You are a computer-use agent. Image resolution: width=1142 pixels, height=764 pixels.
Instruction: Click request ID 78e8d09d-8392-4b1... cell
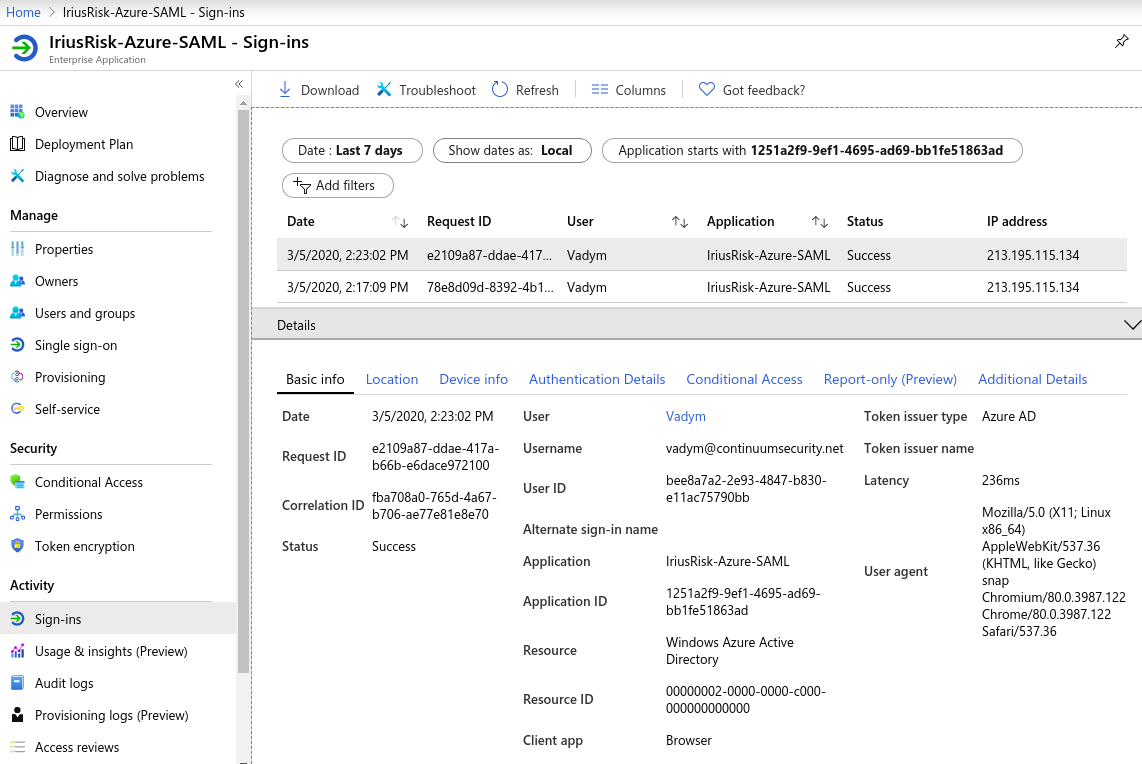tap(490, 288)
